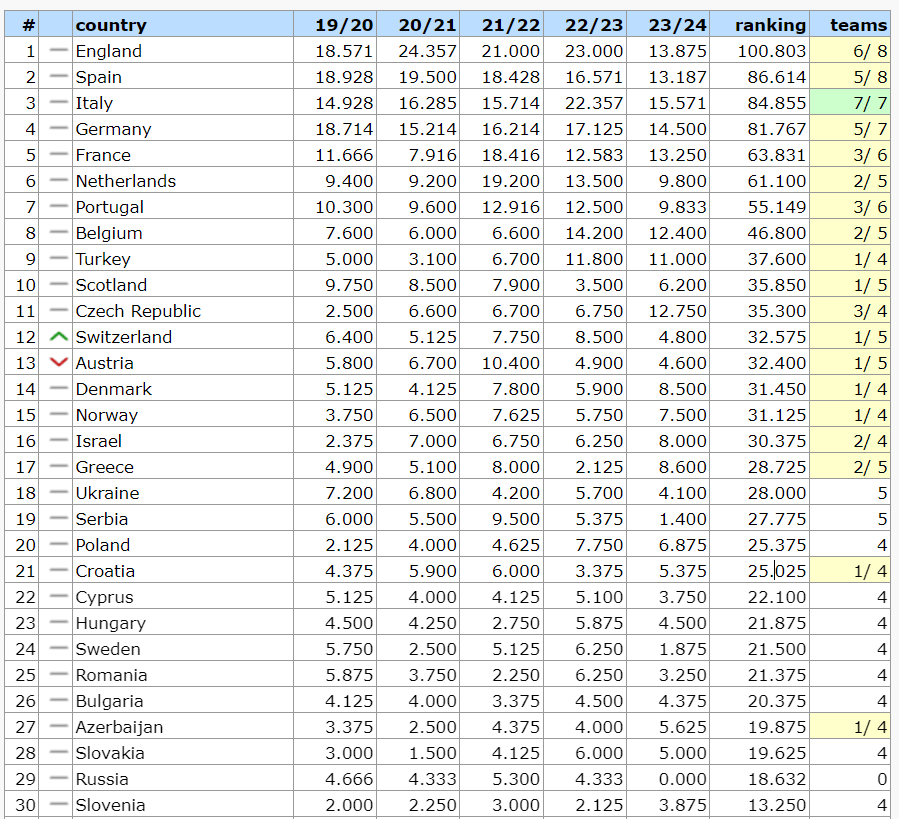The image size is (899, 819).
Task: Click the gray dash icon beside England
Action: 58,51
